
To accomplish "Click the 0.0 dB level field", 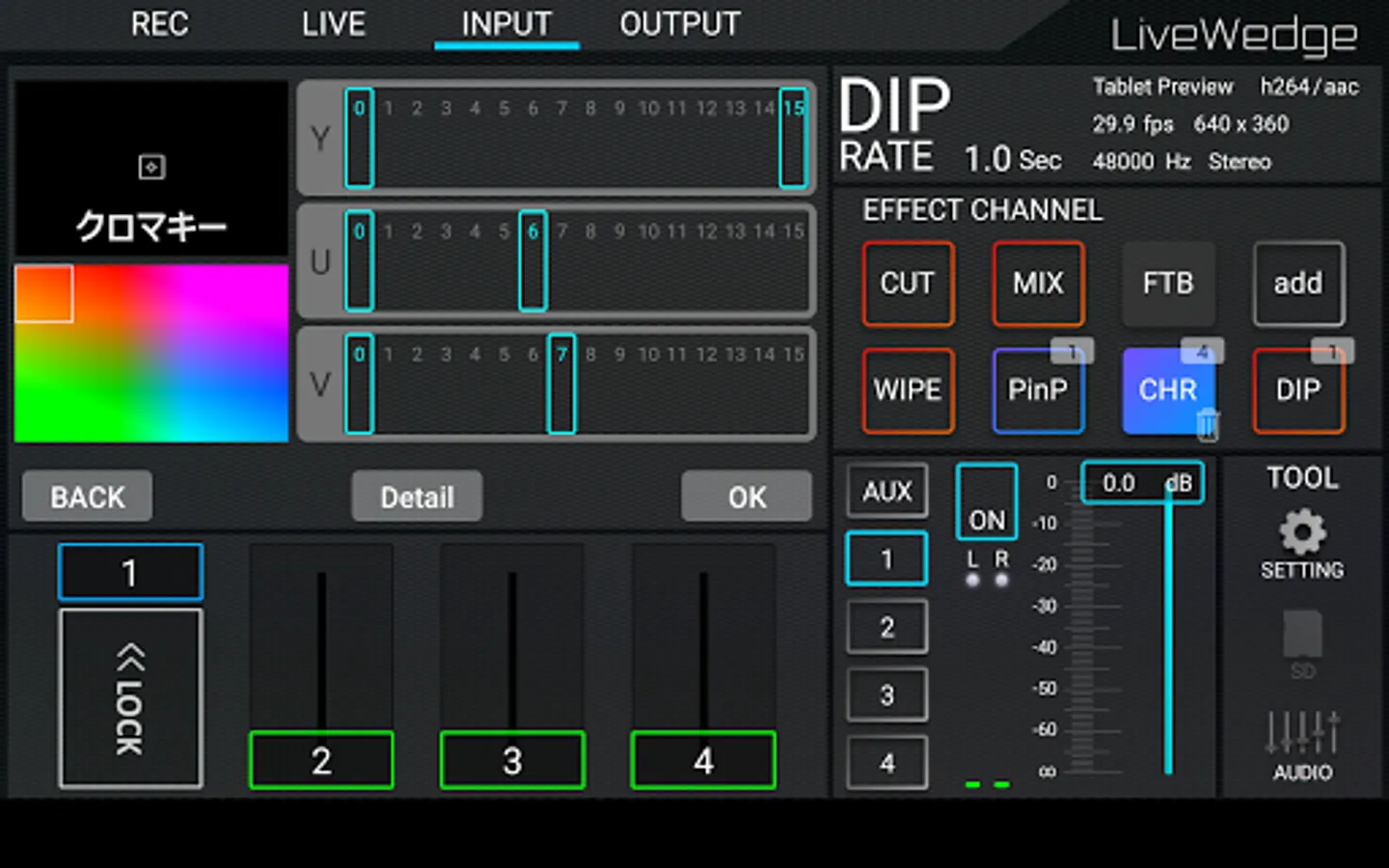I will pos(1143,482).
